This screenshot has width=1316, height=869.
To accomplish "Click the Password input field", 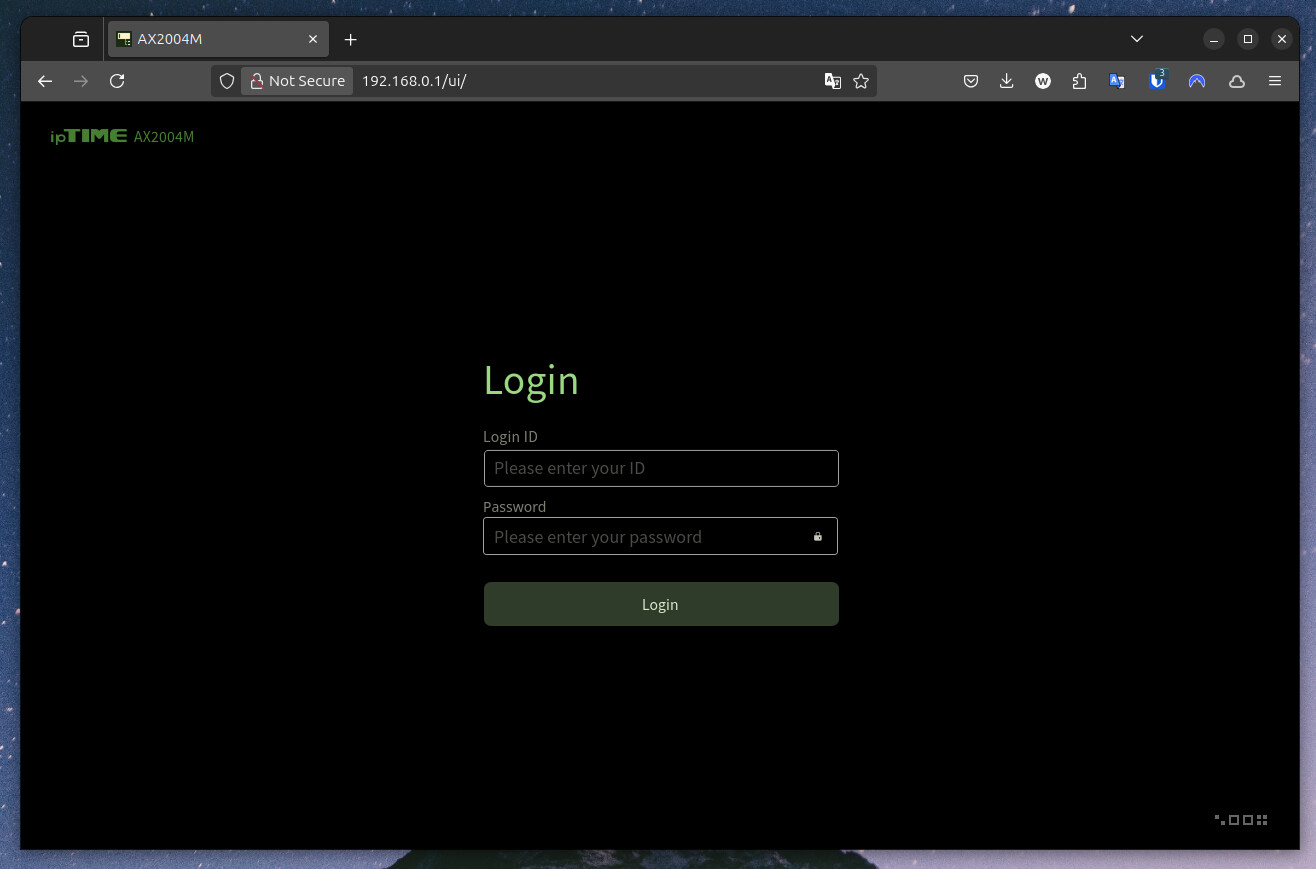I will (661, 536).
